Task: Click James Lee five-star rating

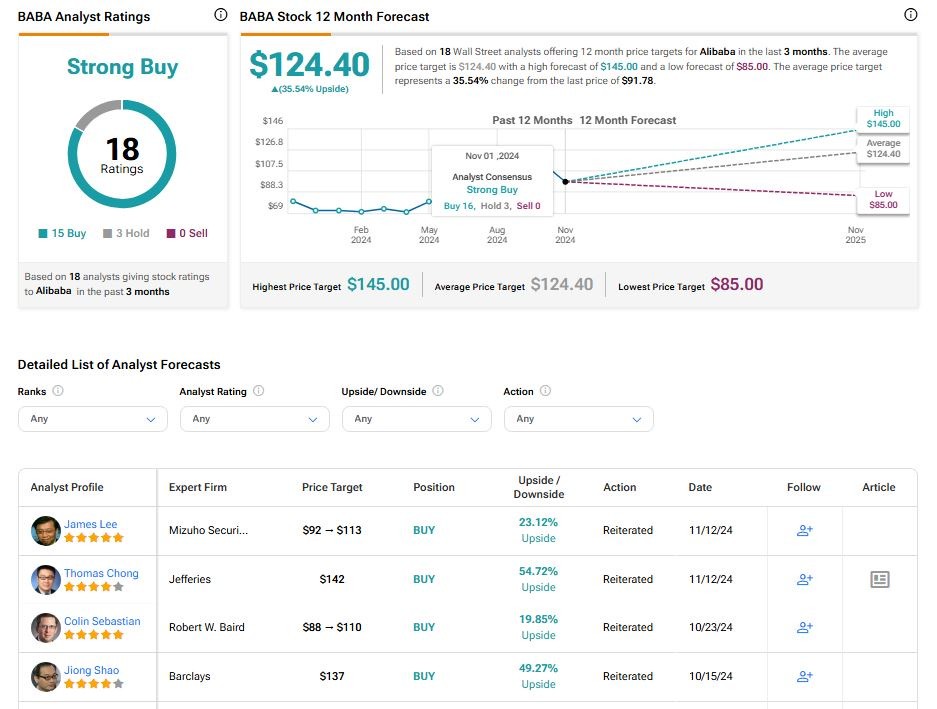Action: 94,538
